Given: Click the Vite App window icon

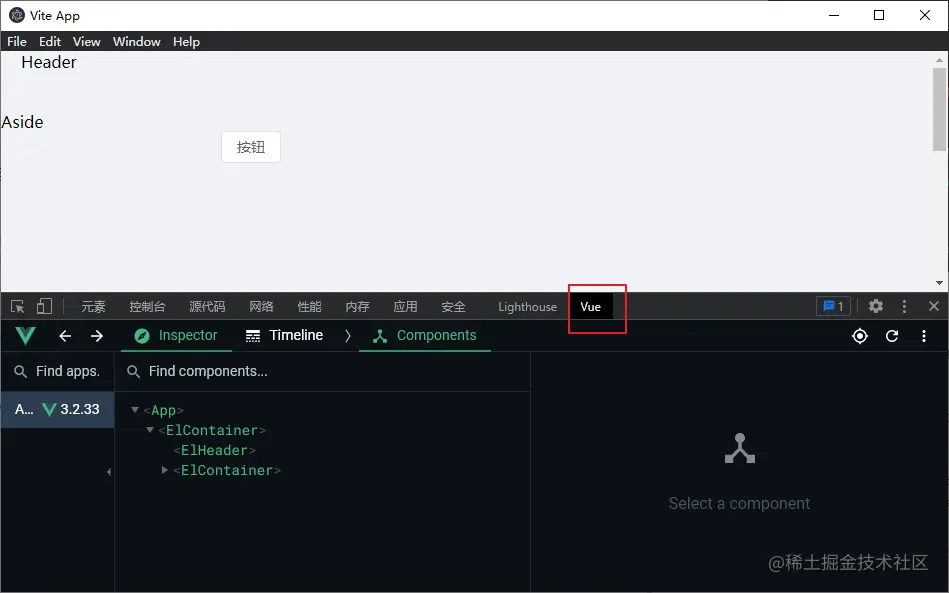Looking at the screenshot, I should [x=16, y=15].
